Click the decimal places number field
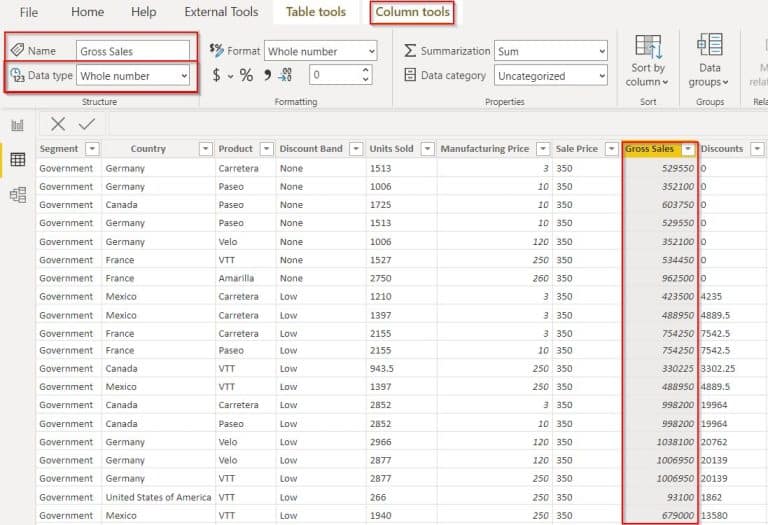 [335, 75]
